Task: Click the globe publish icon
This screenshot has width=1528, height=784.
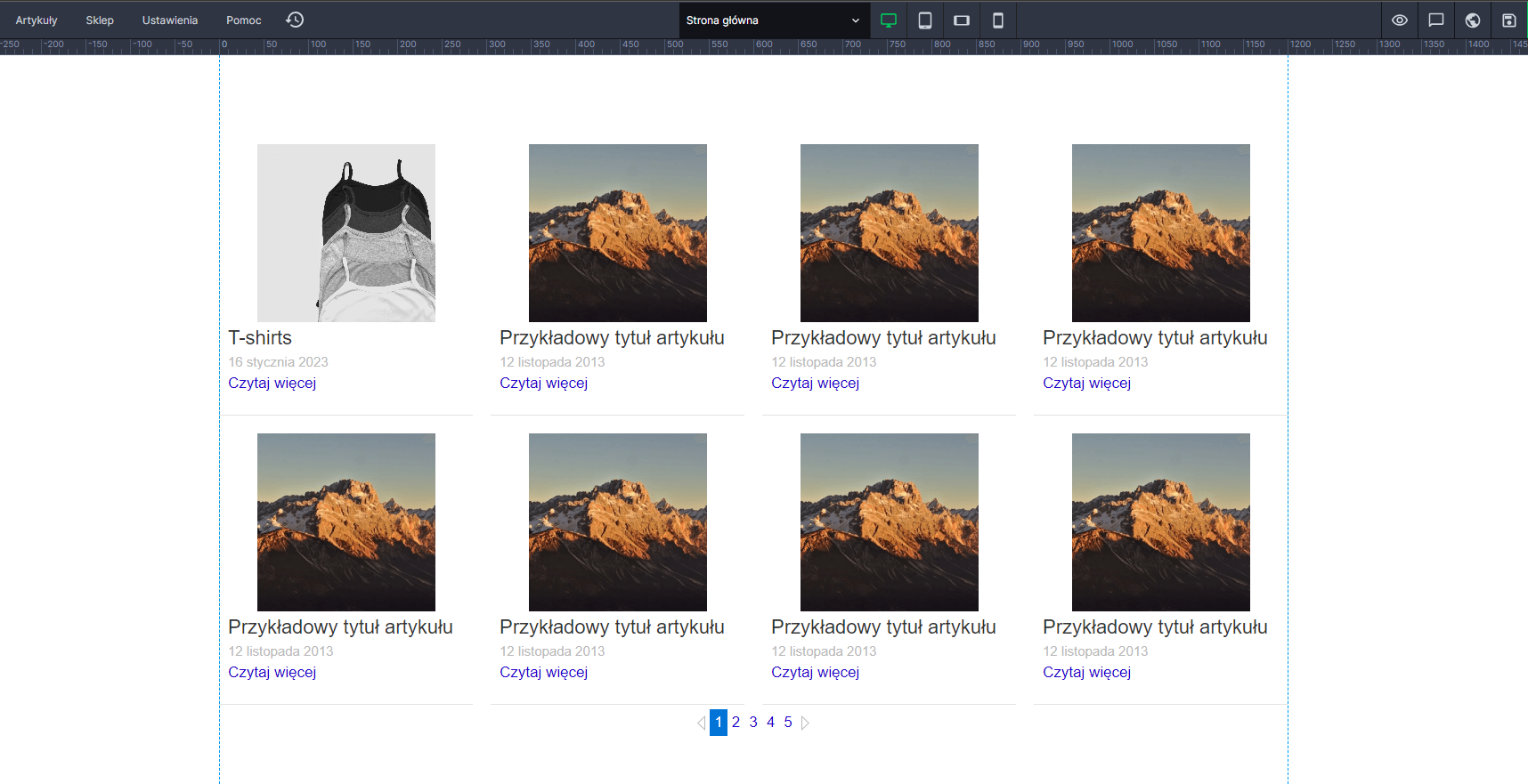Action: (x=1473, y=20)
